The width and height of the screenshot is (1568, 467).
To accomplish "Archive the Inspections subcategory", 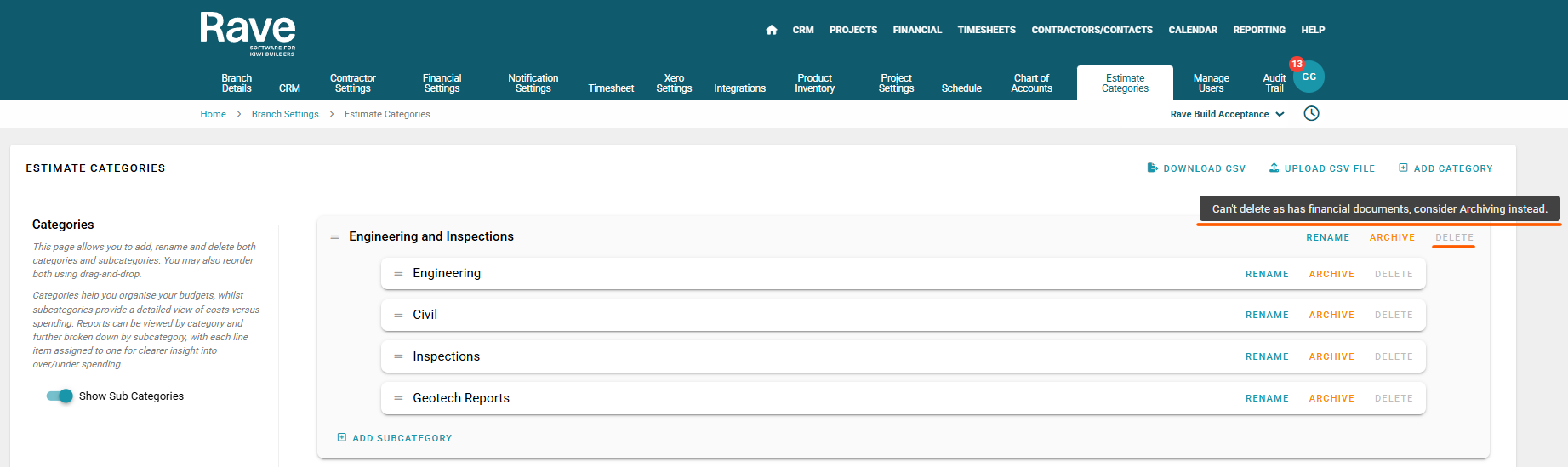I will point(1331,357).
